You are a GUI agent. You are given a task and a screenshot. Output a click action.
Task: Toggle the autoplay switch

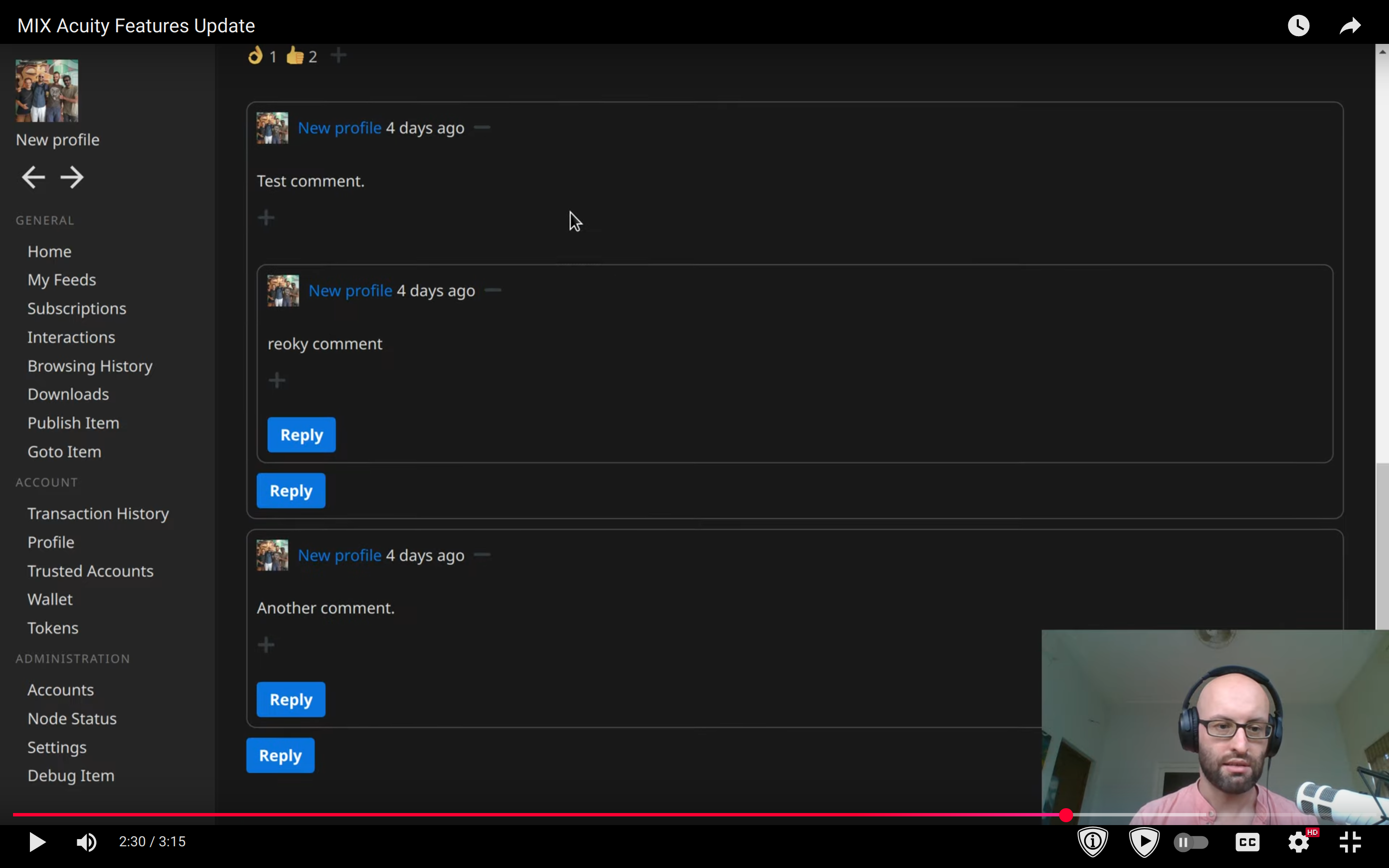click(1191, 842)
